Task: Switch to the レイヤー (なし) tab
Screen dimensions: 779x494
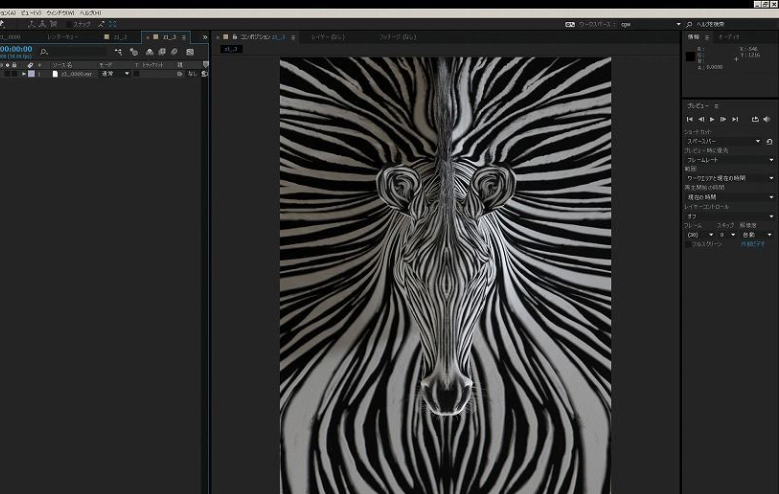Action: tap(328, 37)
